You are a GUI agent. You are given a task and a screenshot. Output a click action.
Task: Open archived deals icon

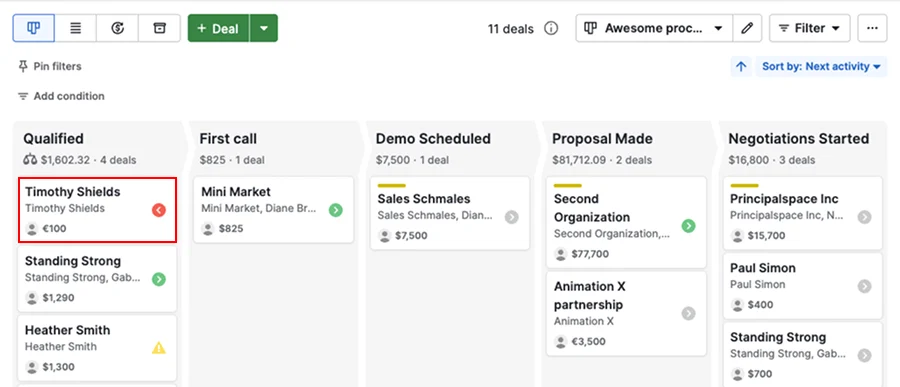(160, 28)
